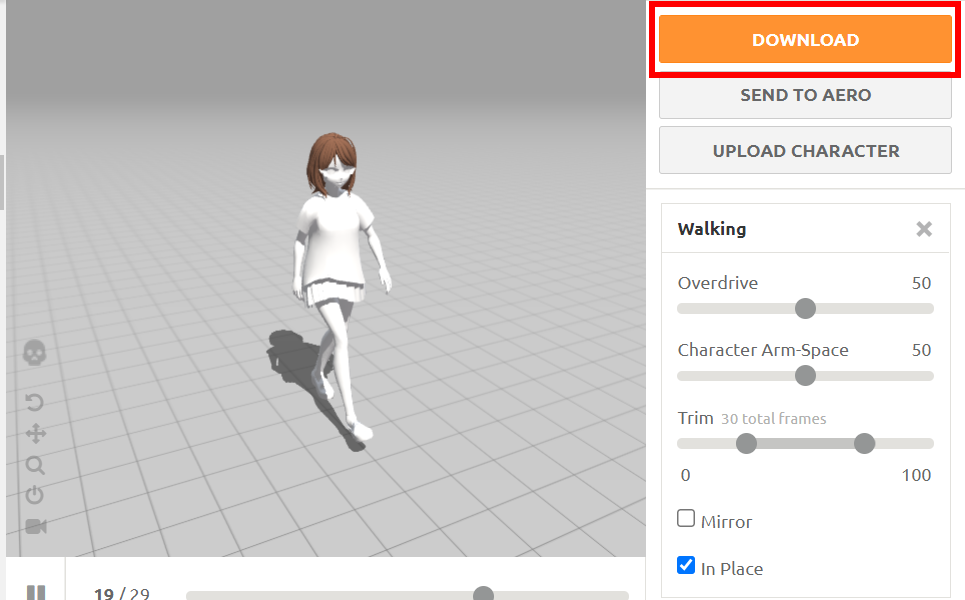Click the rotate reset arrow icon
965x600 pixels.
35,402
